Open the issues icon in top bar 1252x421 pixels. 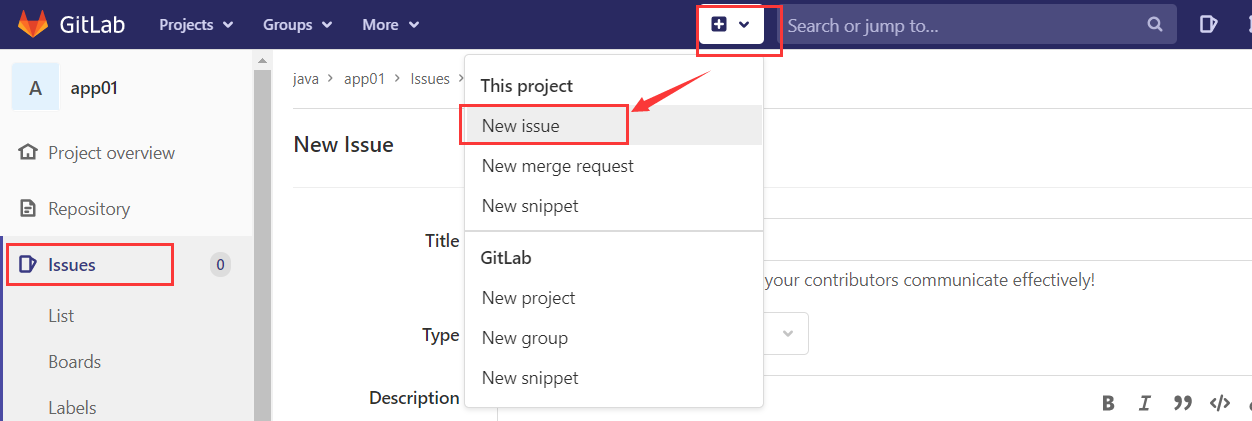pyautogui.click(x=1209, y=25)
